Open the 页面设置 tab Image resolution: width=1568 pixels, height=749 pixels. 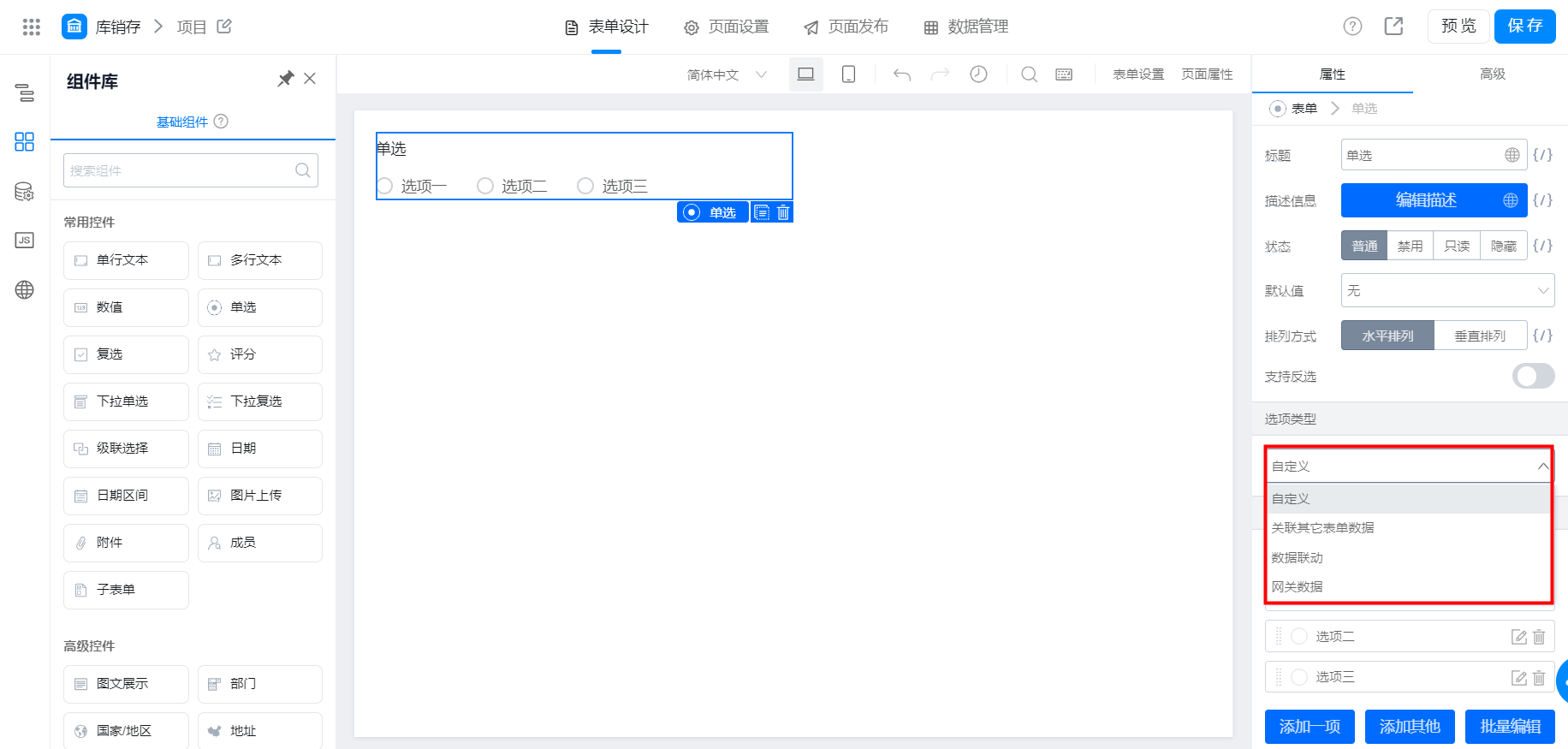tap(726, 27)
